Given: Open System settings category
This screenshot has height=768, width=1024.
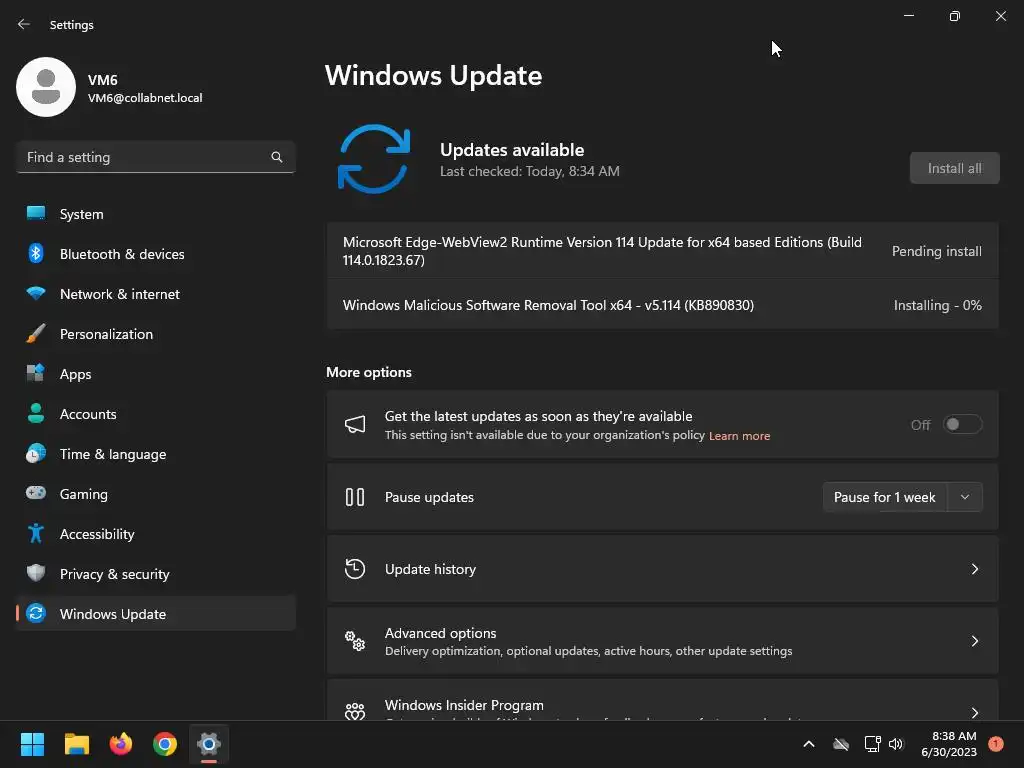Looking at the screenshot, I should click(155, 214).
